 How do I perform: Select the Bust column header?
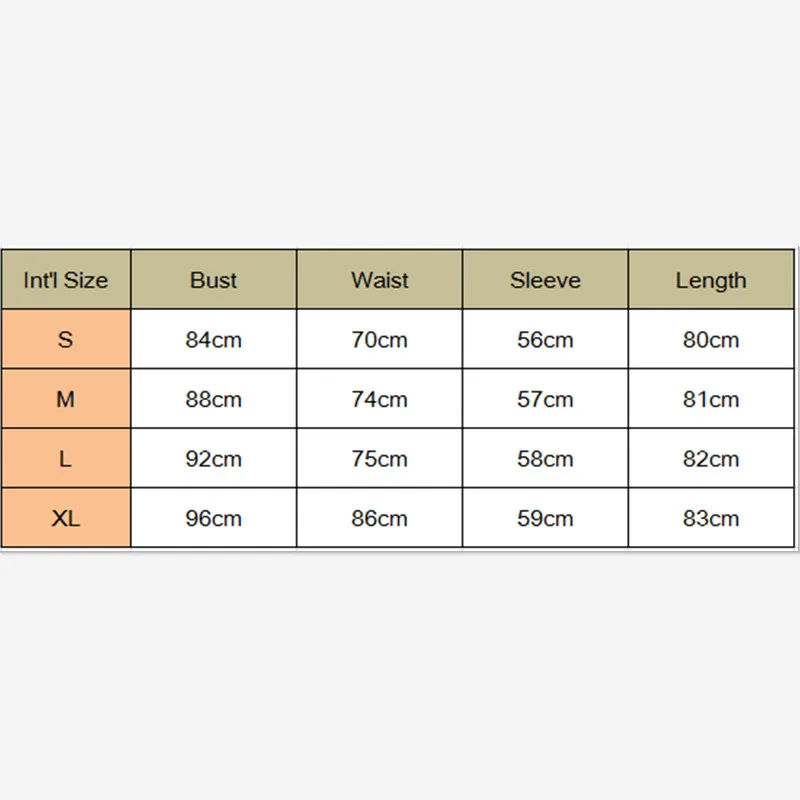point(214,280)
